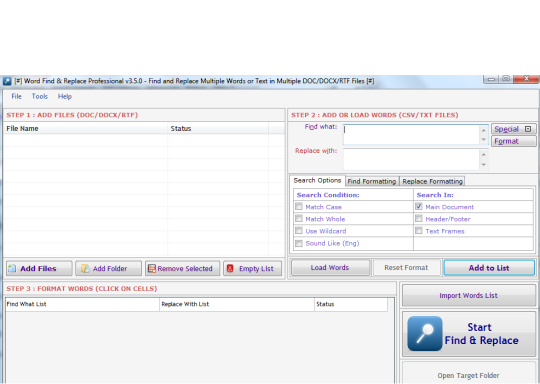Click the Replace with field's up scroll arrow
This screenshot has height=384, width=540.
click(x=484, y=155)
